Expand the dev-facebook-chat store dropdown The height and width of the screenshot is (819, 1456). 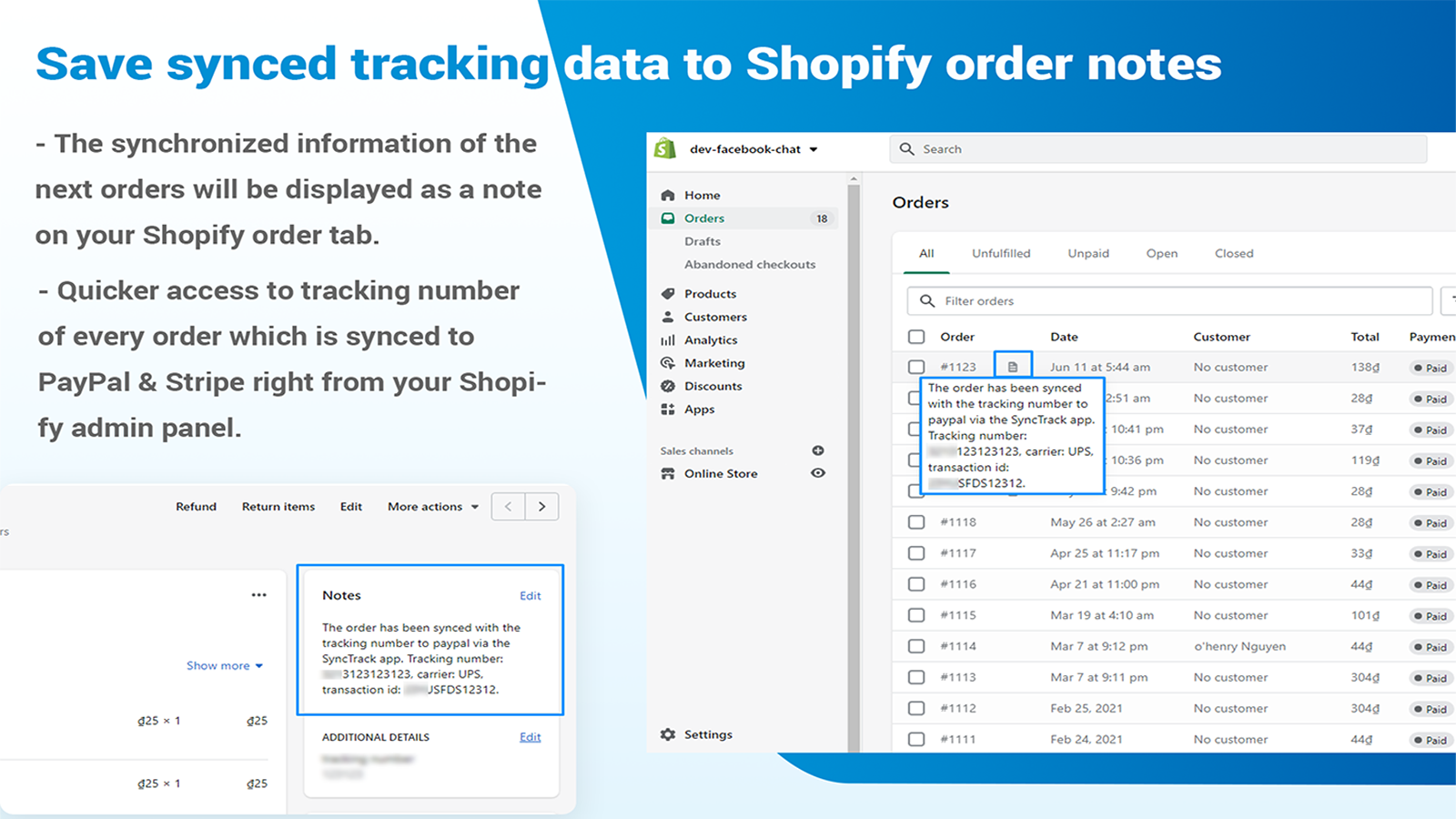point(813,149)
